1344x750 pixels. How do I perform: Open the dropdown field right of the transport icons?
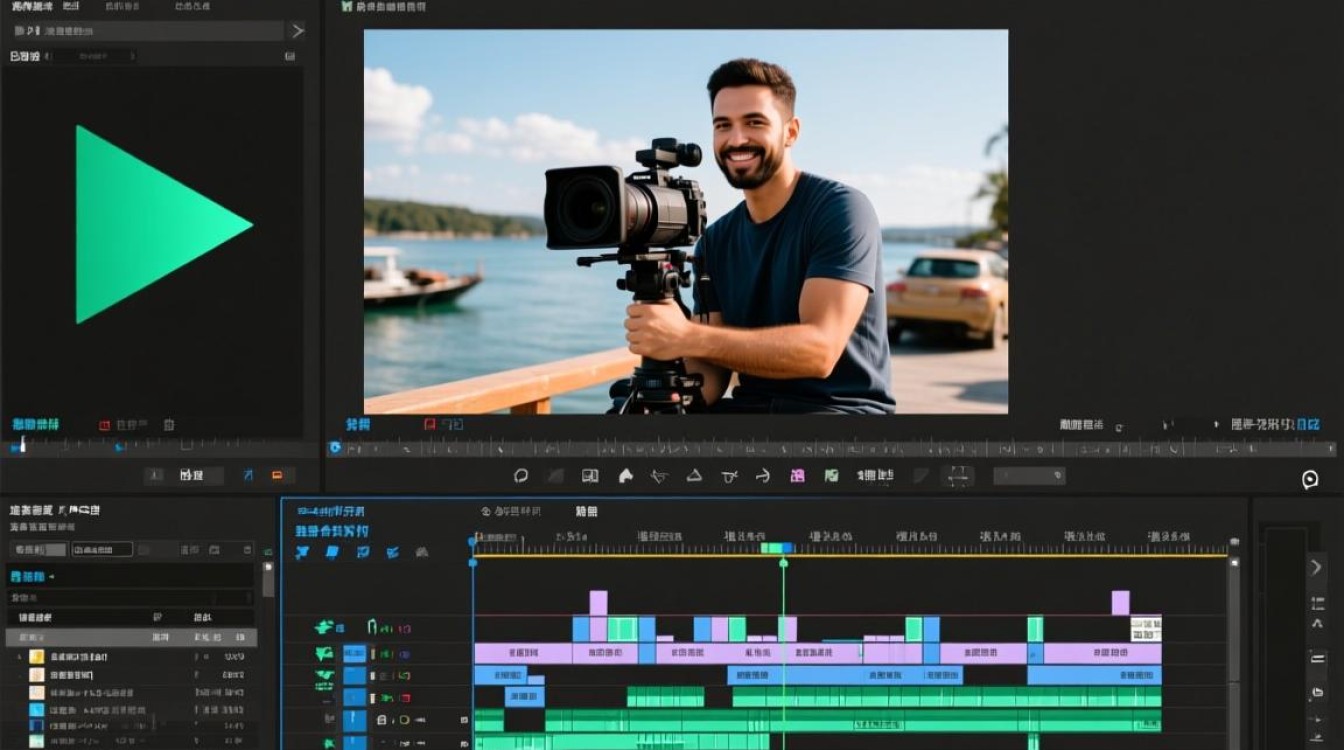tap(1029, 476)
